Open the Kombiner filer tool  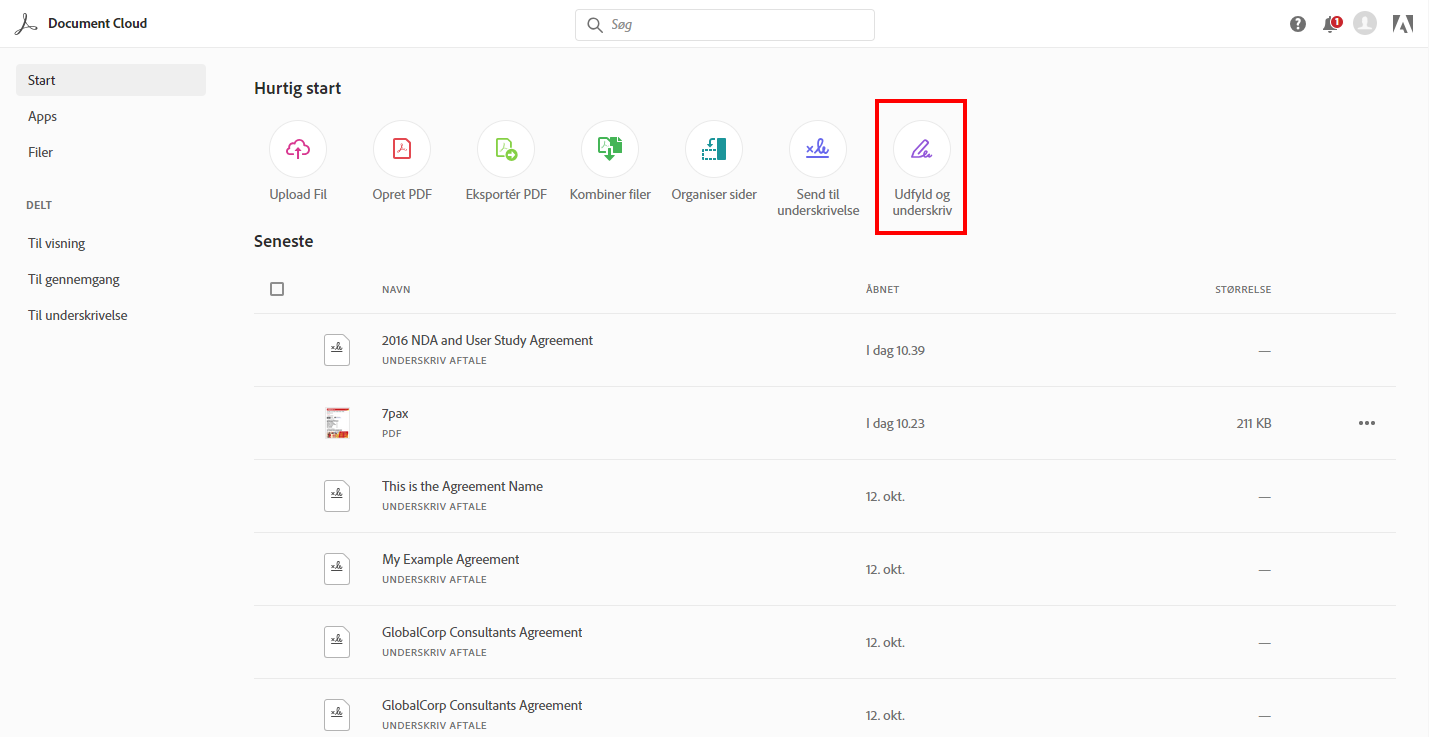coord(610,149)
